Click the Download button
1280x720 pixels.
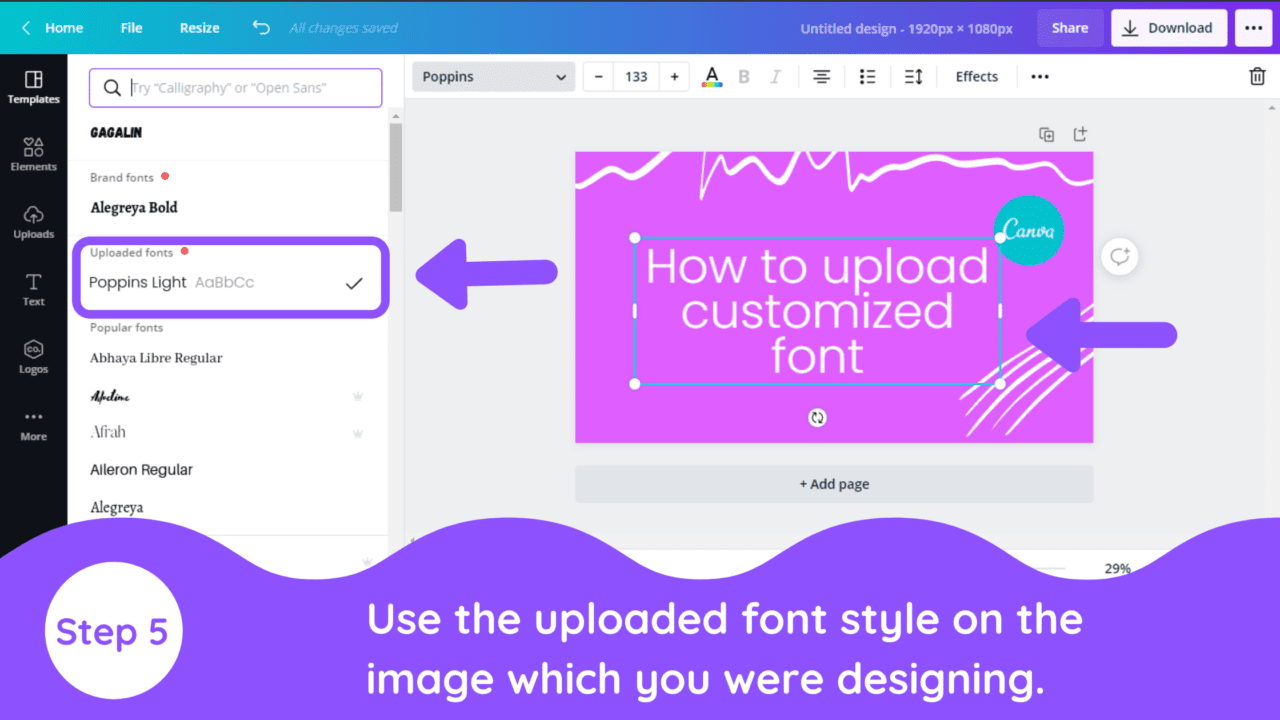[1168, 27]
